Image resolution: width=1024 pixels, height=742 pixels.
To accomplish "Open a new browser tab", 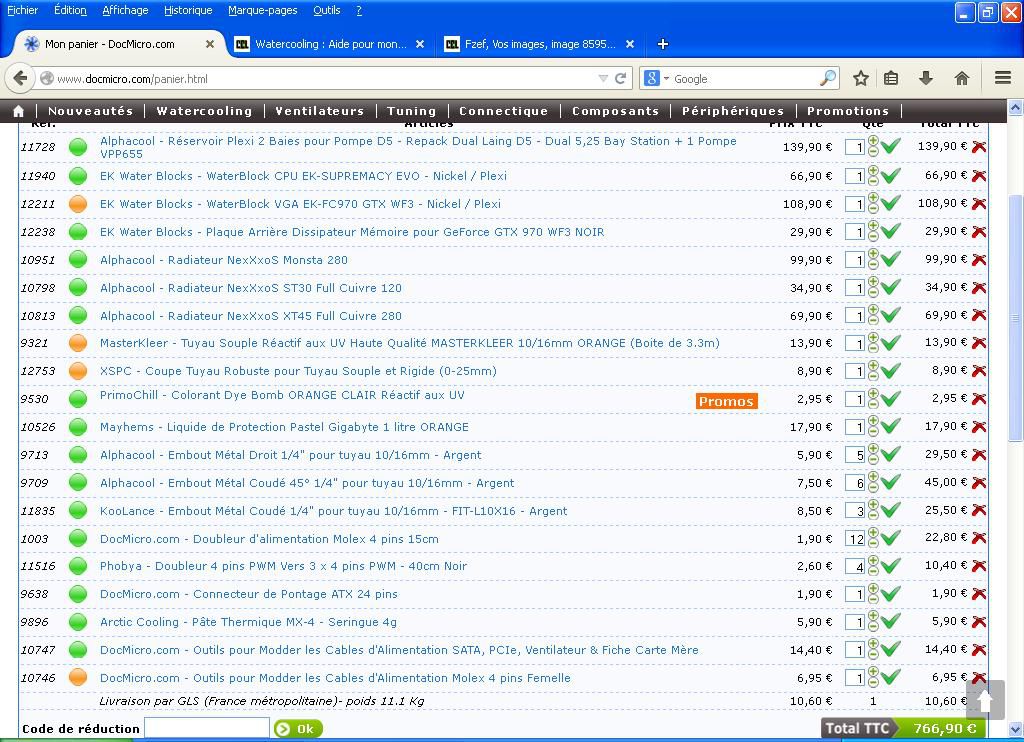I will tap(663, 44).
